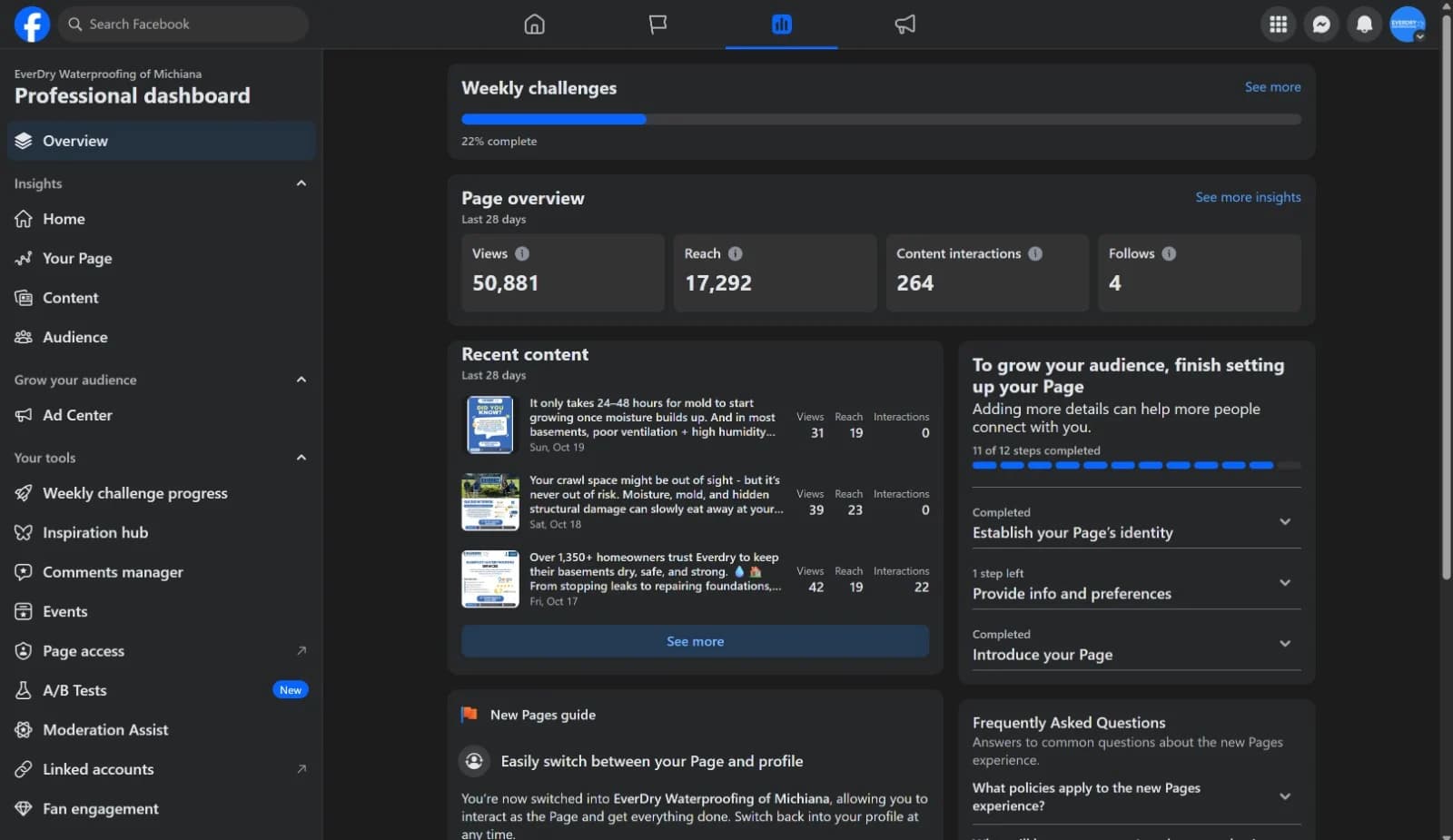Open the Pages flag icon in top navigation
The width and height of the screenshot is (1453, 840).
(x=658, y=25)
